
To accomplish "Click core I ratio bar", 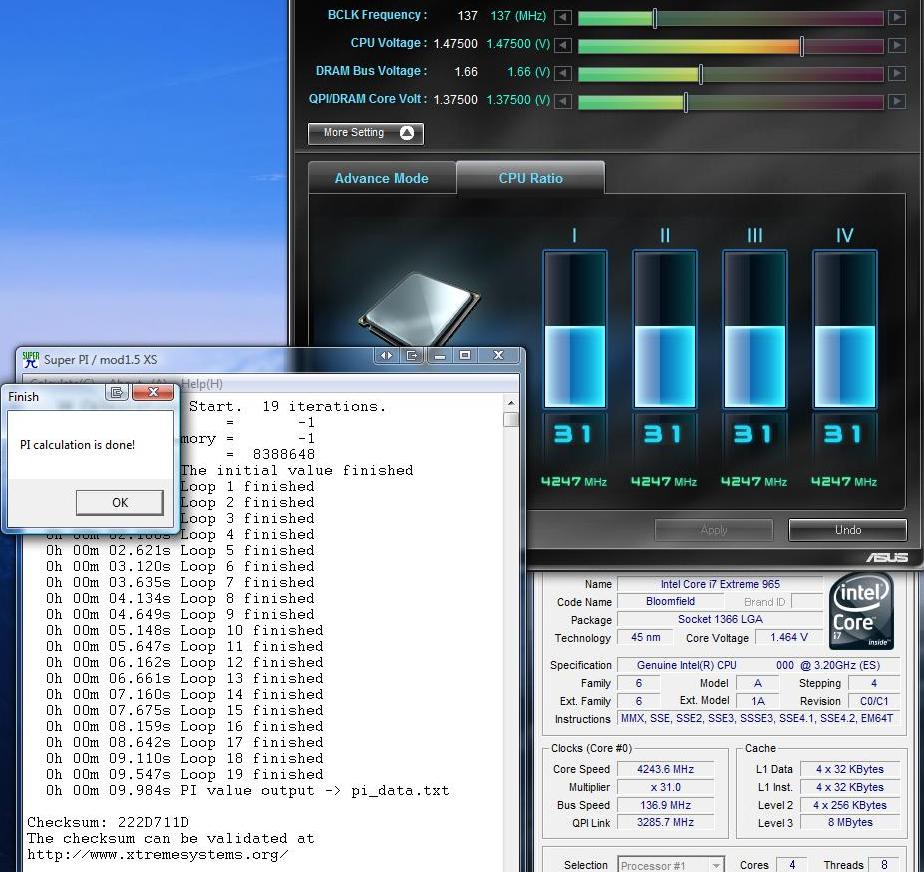I will click(x=575, y=329).
